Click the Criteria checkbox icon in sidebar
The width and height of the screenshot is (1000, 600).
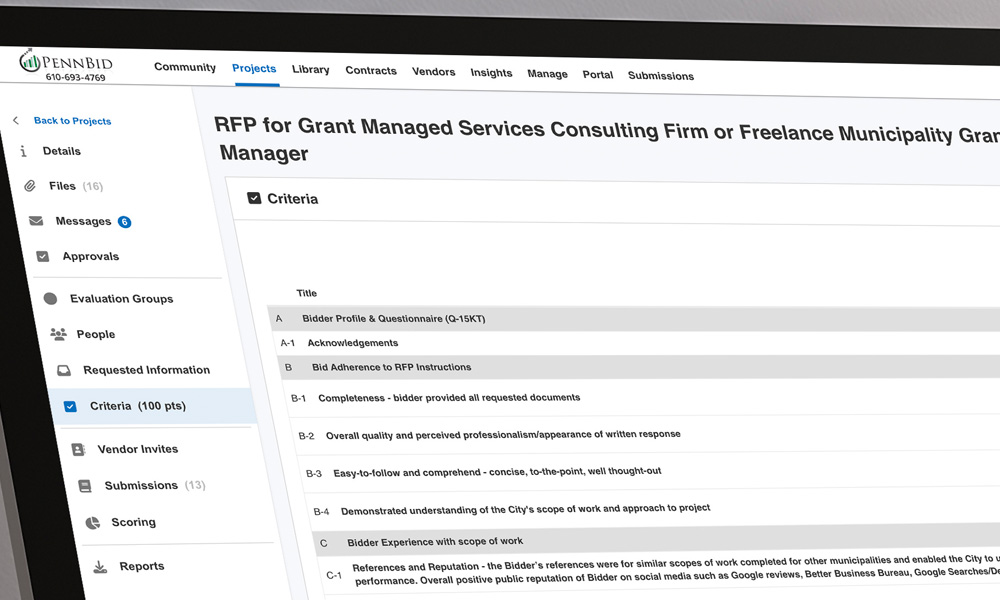[x=70, y=406]
